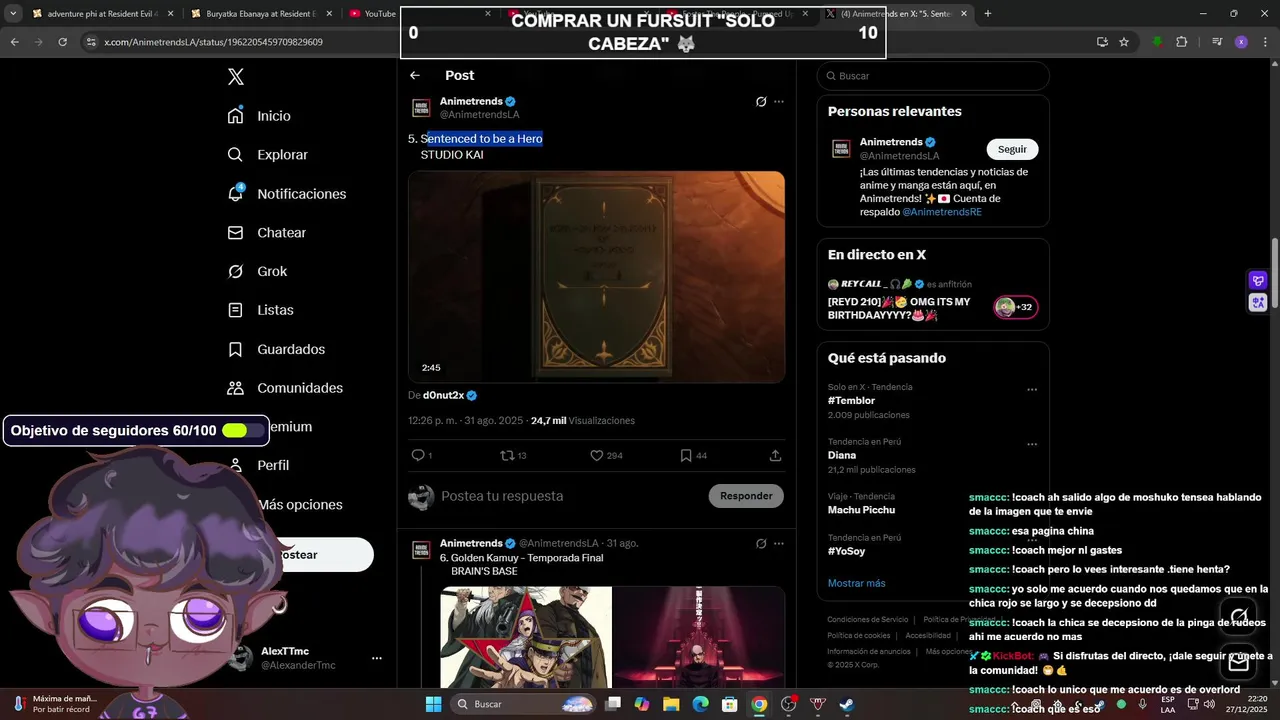Viewport: 1280px width, 720px height.
Task: Reload the page in Chrome
Action: point(63,42)
